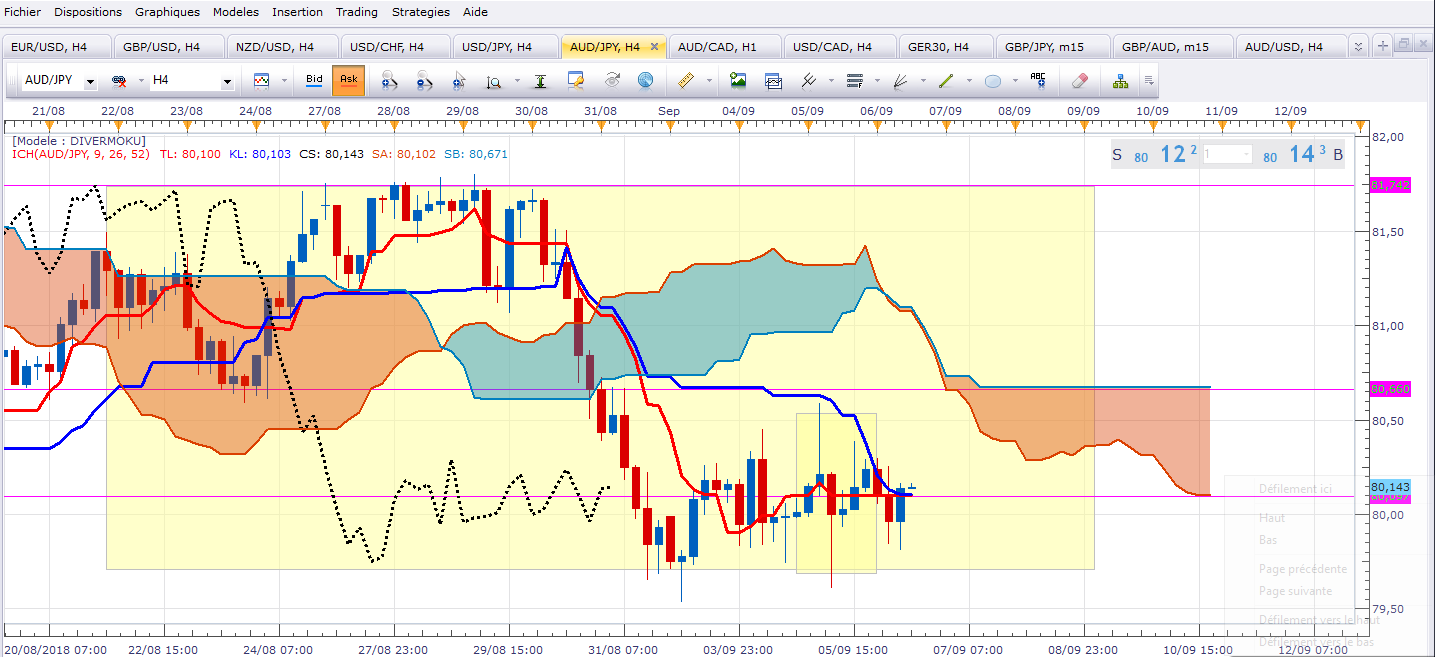Open the Trading menu
This screenshot has width=1435, height=657.
click(x=357, y=12)
